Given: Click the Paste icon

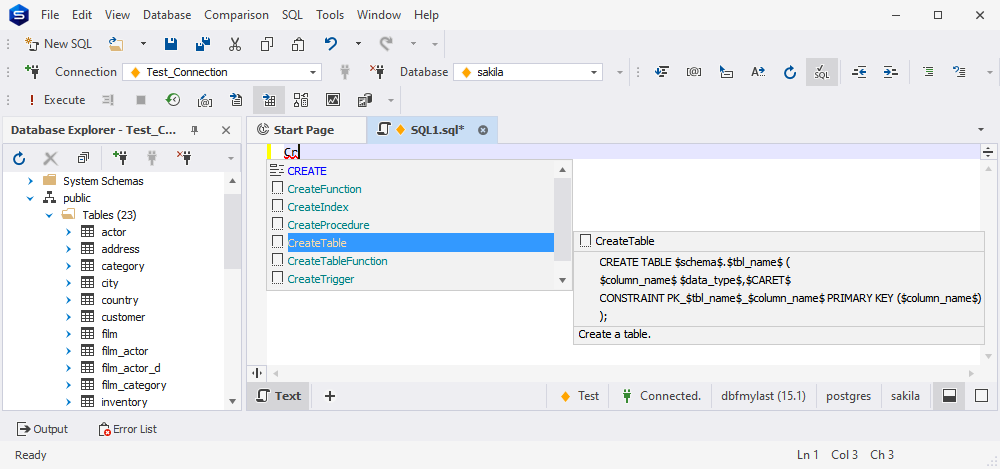Looking at the screenshot, I should [x=298, y=44].
